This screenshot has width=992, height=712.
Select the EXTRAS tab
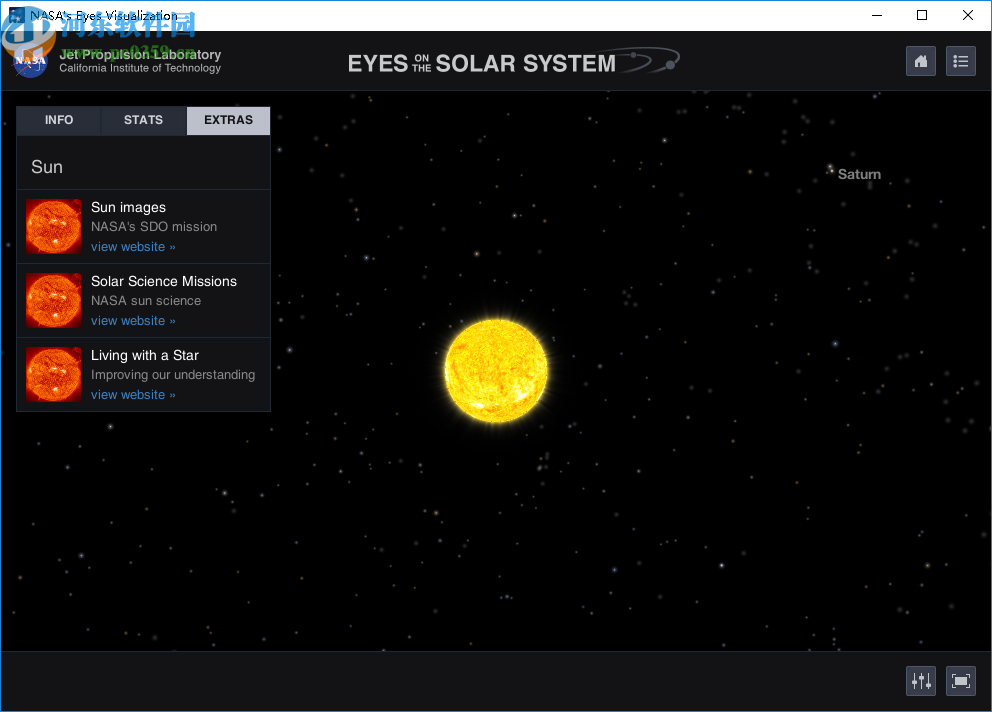[x=228, y=120]
